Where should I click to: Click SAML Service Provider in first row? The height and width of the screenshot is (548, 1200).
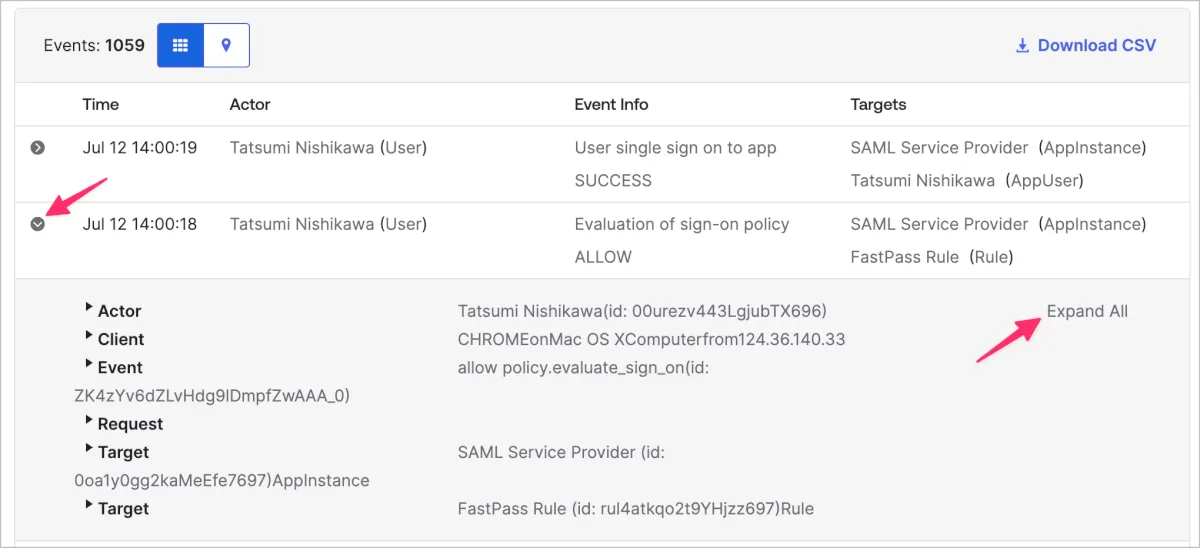939,148
